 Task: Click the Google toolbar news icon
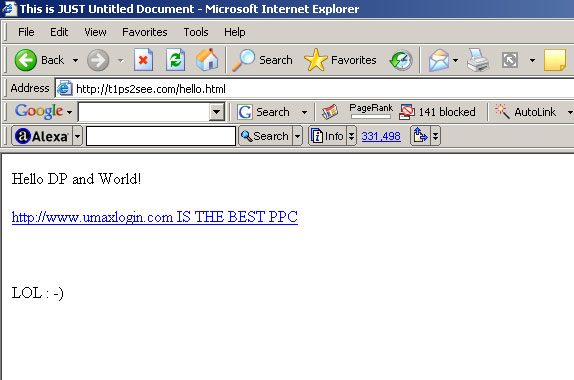(x=330, y=112)
